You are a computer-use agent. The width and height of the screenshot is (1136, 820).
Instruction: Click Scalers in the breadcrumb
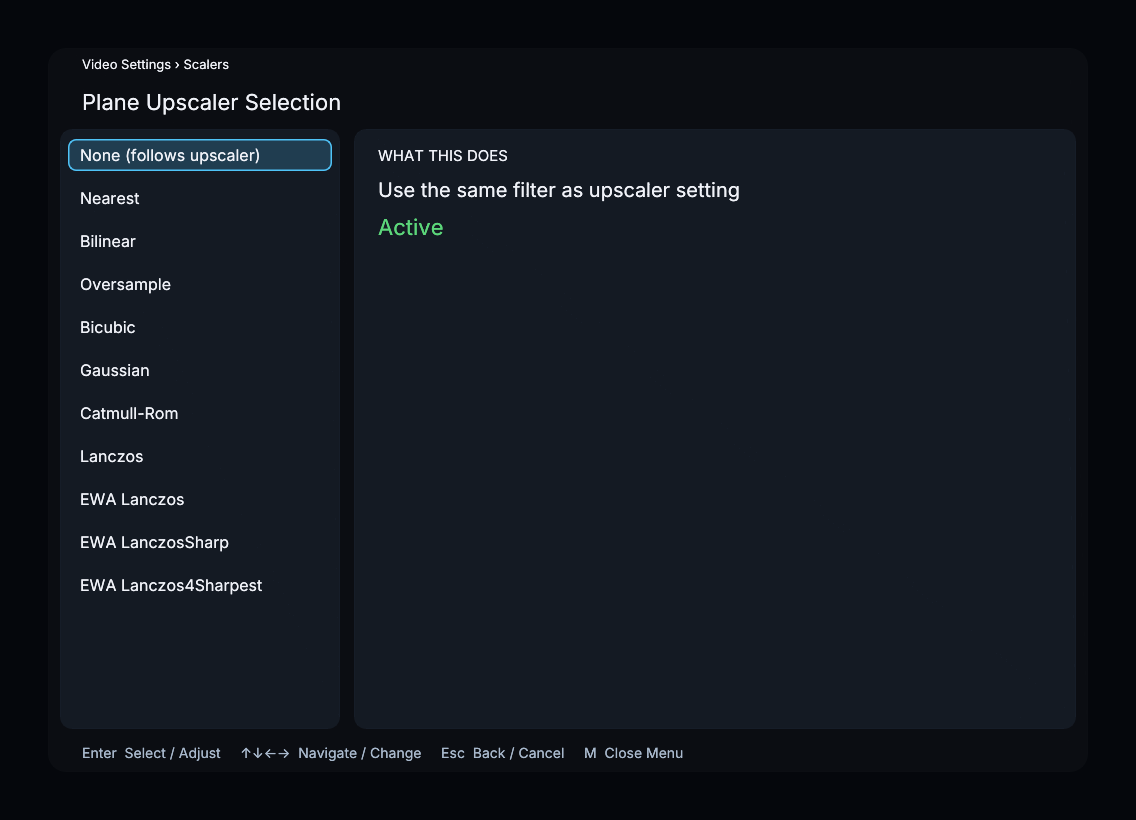pyautogui.click(x=206, y=64)
